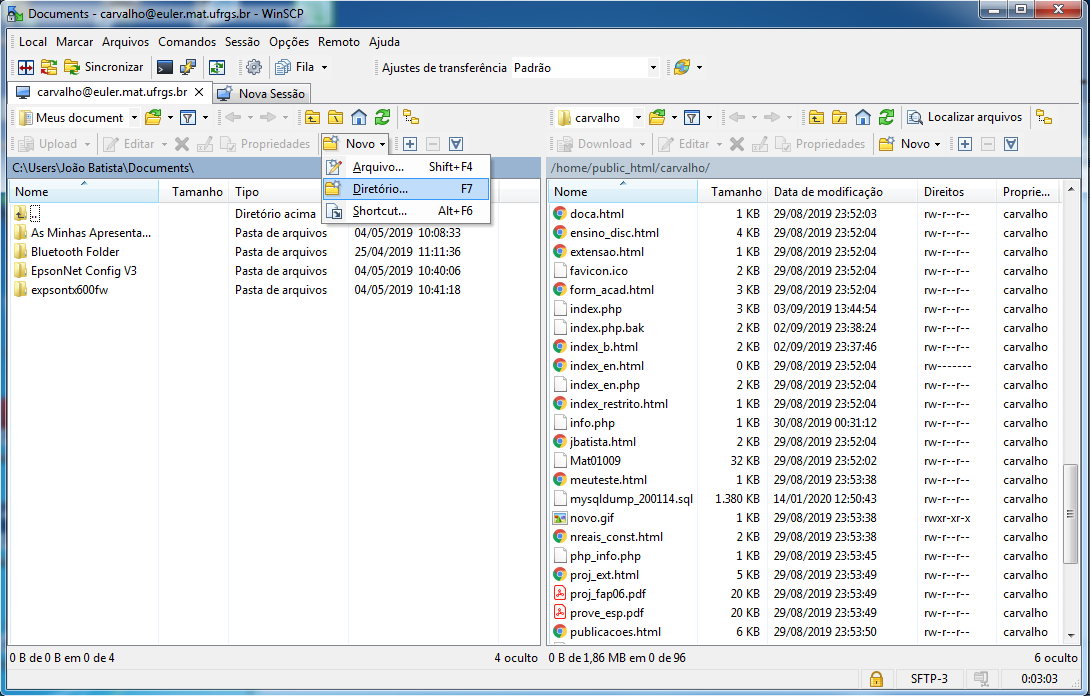Expand carvalho remote directory dropdown
1090x696 pixels.
coord(638,118)
